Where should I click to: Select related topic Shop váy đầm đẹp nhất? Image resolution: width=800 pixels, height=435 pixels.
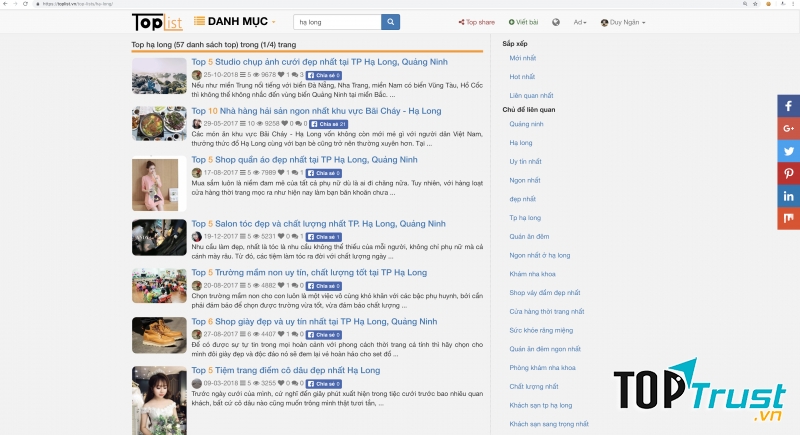coord(545,293)
